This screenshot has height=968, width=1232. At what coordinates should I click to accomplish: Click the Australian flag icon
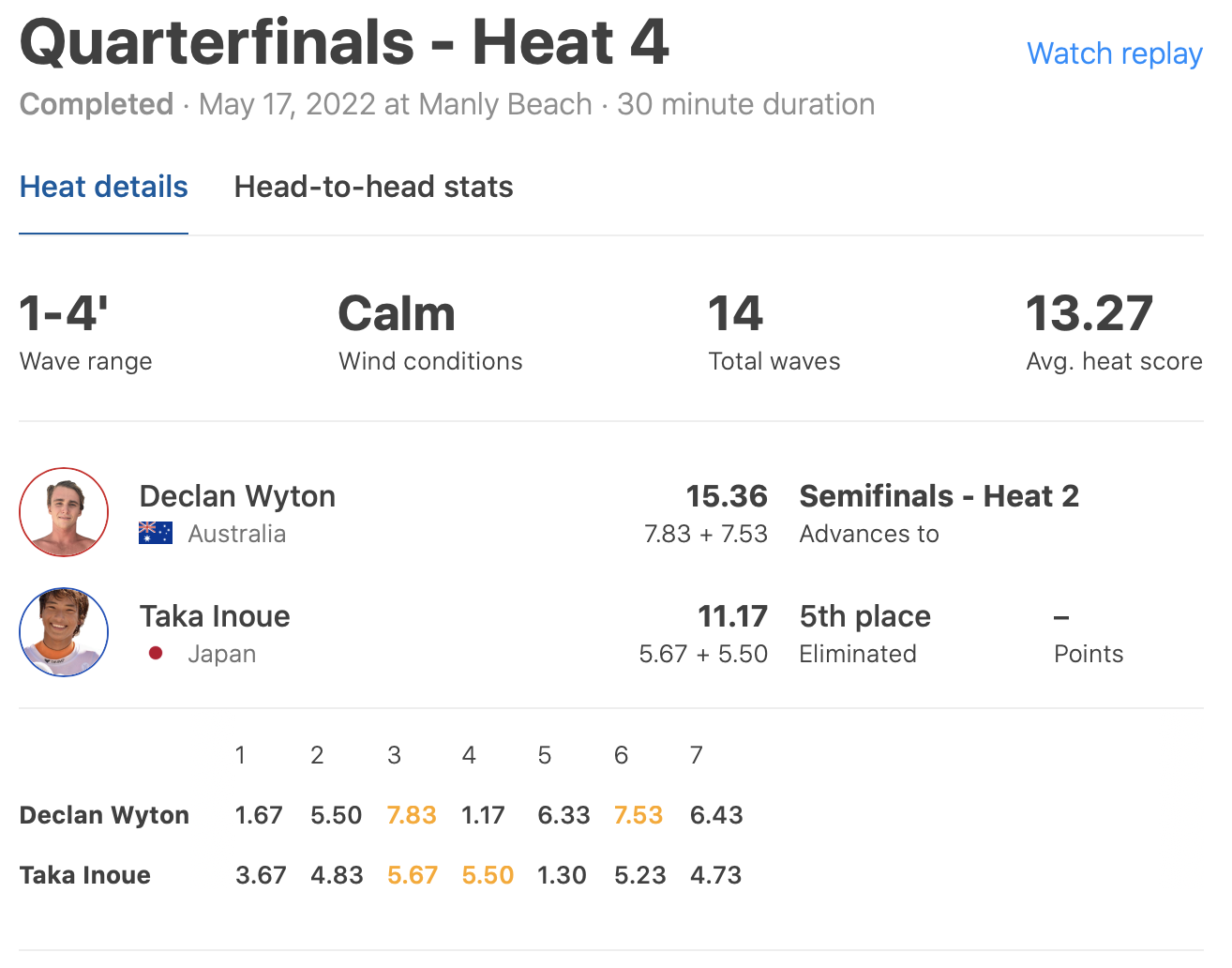click(x=156, y=533)
